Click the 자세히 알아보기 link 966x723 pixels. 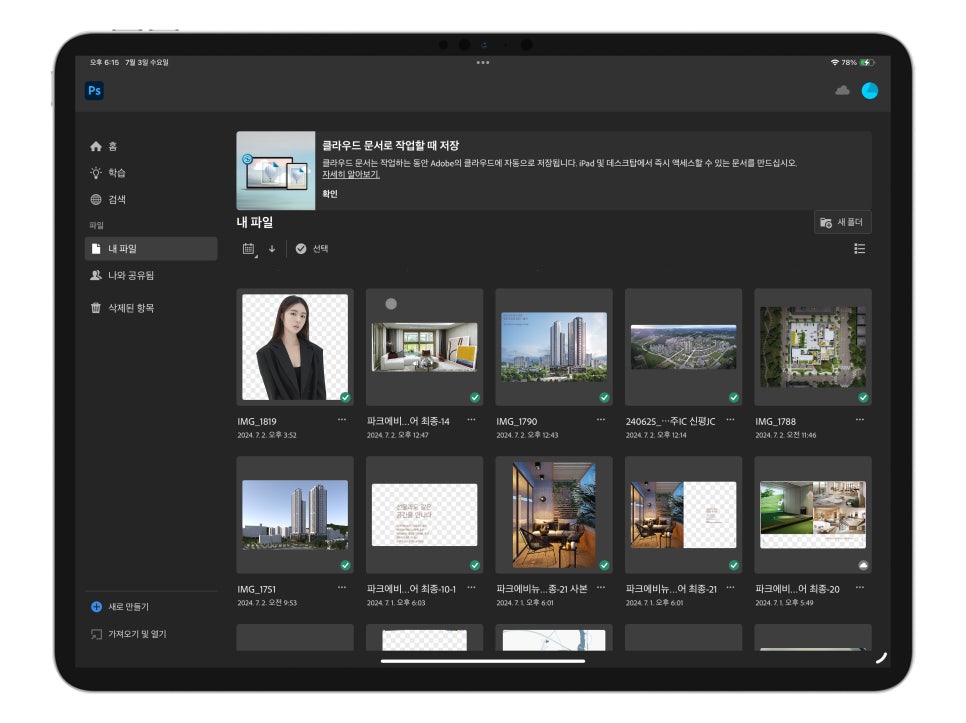[x=351, y=174]
